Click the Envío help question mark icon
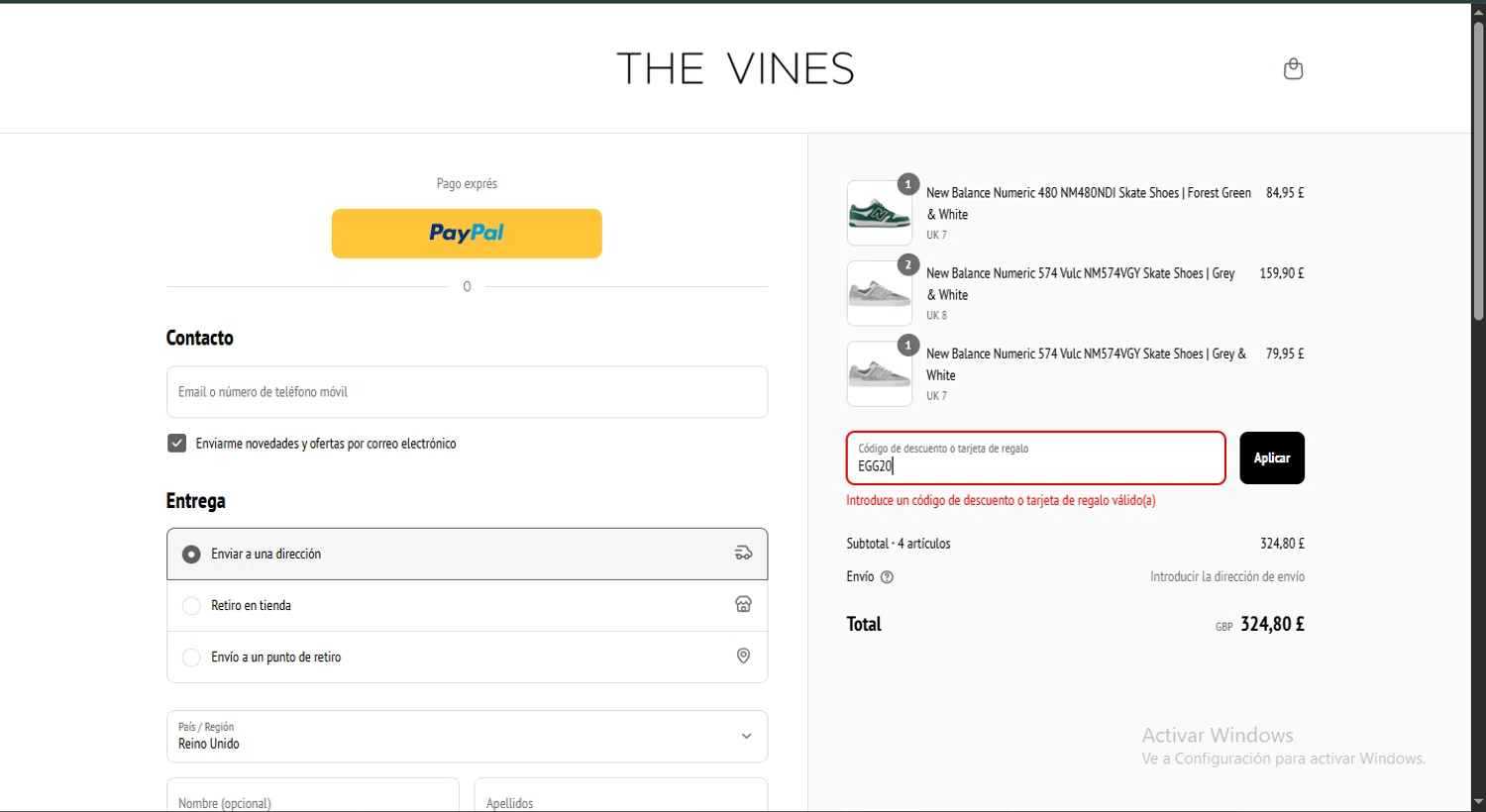Image resolution: width=1486 pixels, height=812 pixels. (887, 577)
